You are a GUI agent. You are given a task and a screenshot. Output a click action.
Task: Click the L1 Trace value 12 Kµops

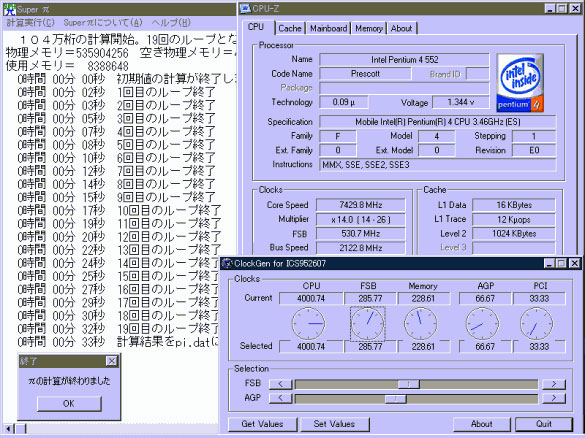click(514, 219)
